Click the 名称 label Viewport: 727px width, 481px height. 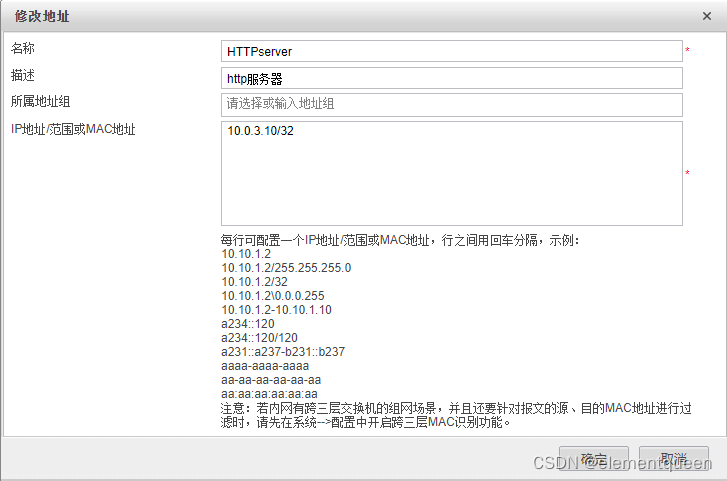[23, 48]
